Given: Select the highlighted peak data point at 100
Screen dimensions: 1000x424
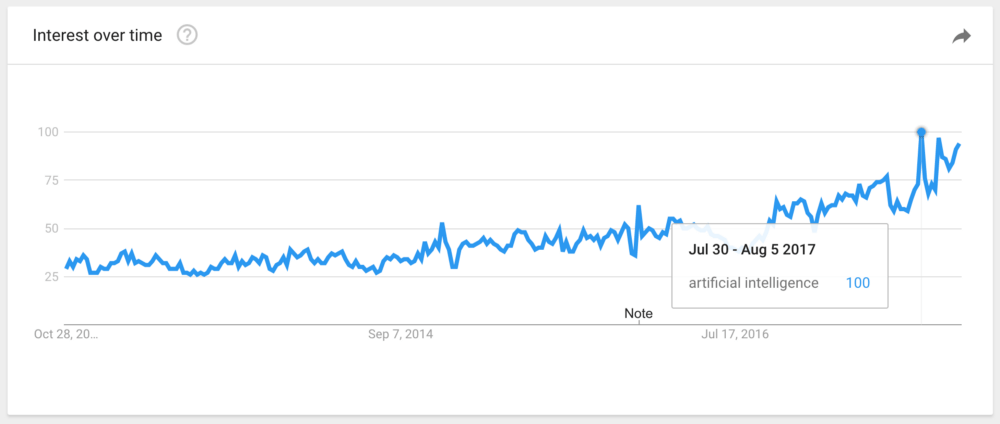Looking at the screenshot, I should (x=921, y=132).
